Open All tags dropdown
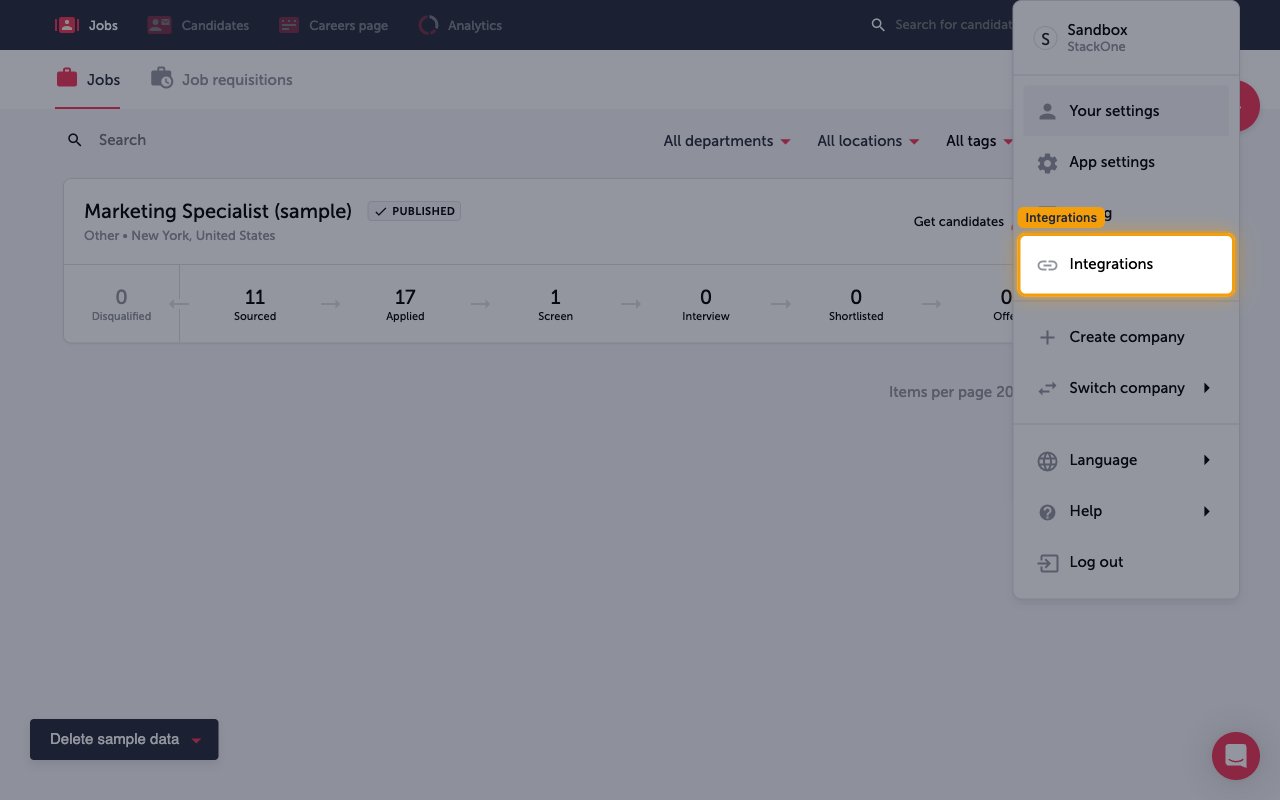The image size is (1280, 800). [980, 141]
